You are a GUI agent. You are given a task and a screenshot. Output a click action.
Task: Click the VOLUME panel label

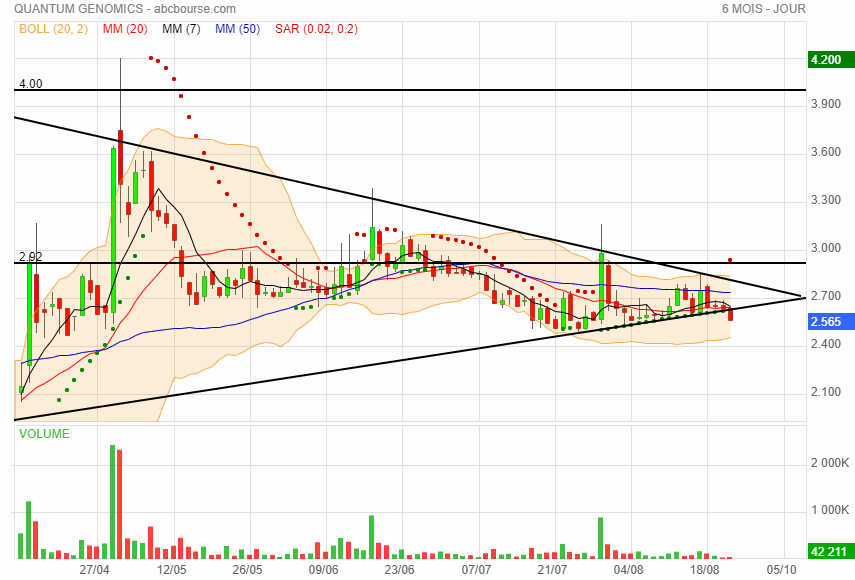click(44, 434)
